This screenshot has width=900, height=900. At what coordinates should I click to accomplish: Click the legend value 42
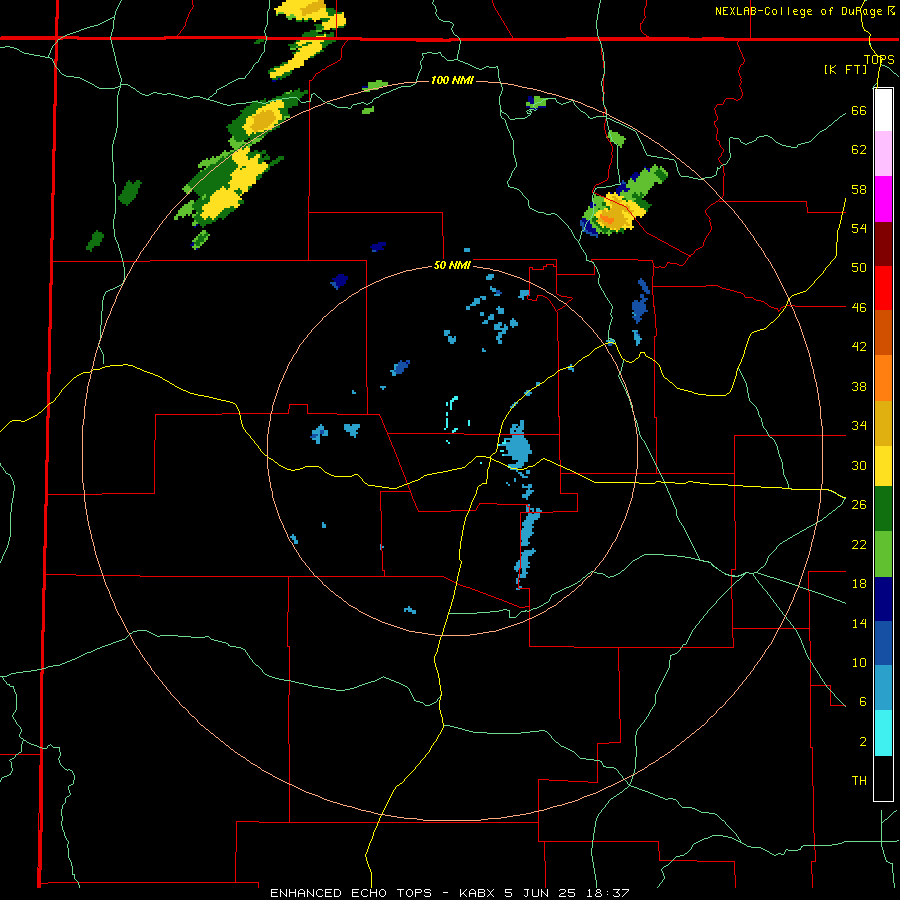[x=859, y=347]
